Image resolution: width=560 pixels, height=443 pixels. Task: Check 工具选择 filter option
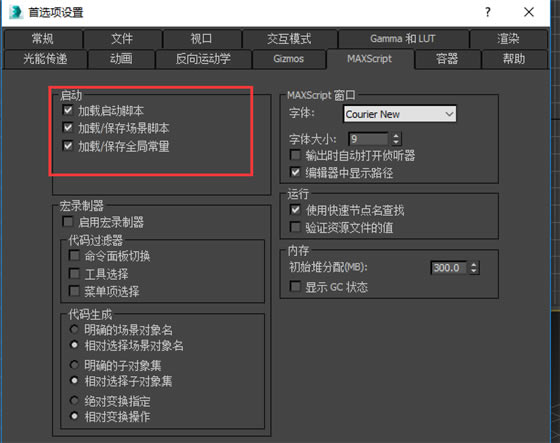[74, 274]
